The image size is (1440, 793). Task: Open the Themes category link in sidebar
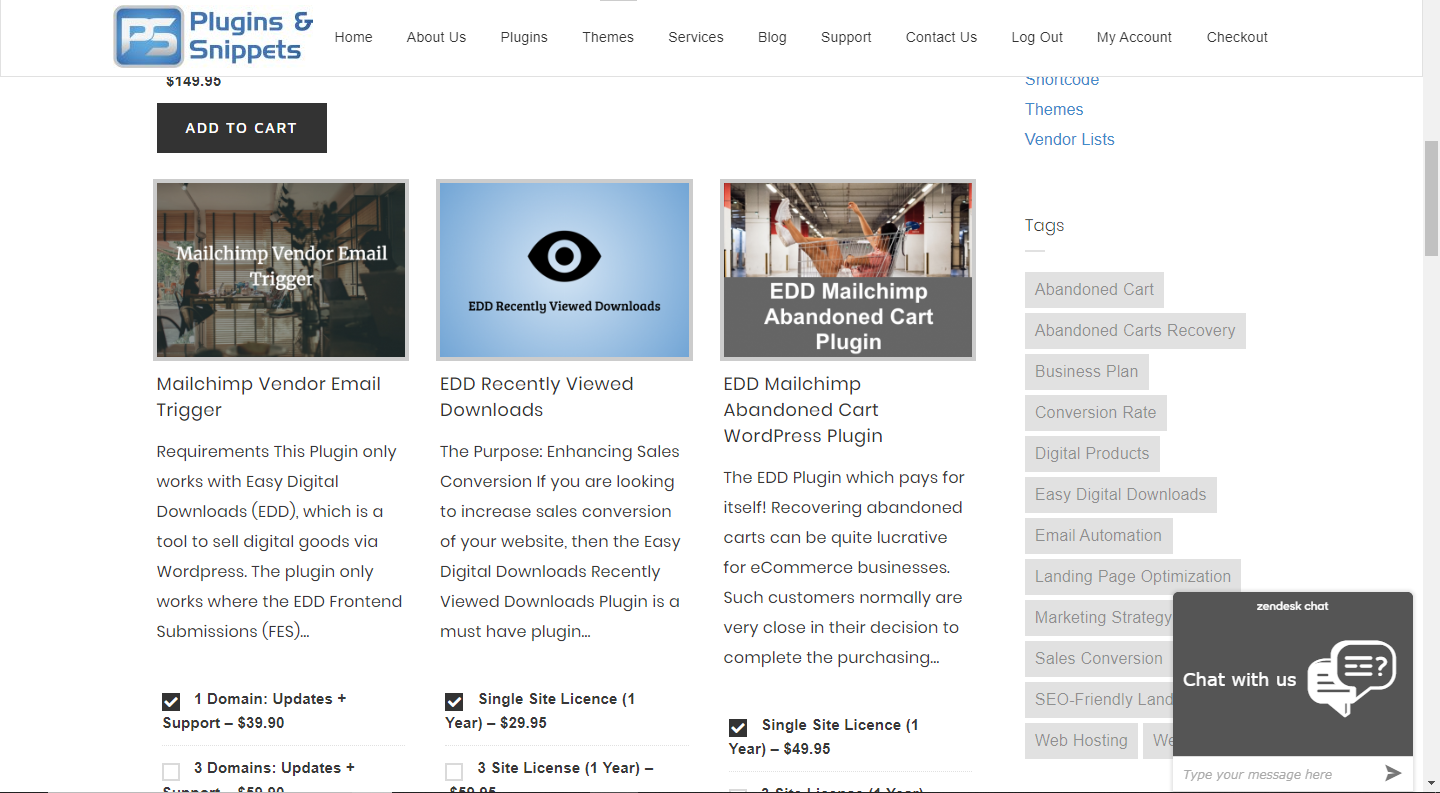(1054, 109)
